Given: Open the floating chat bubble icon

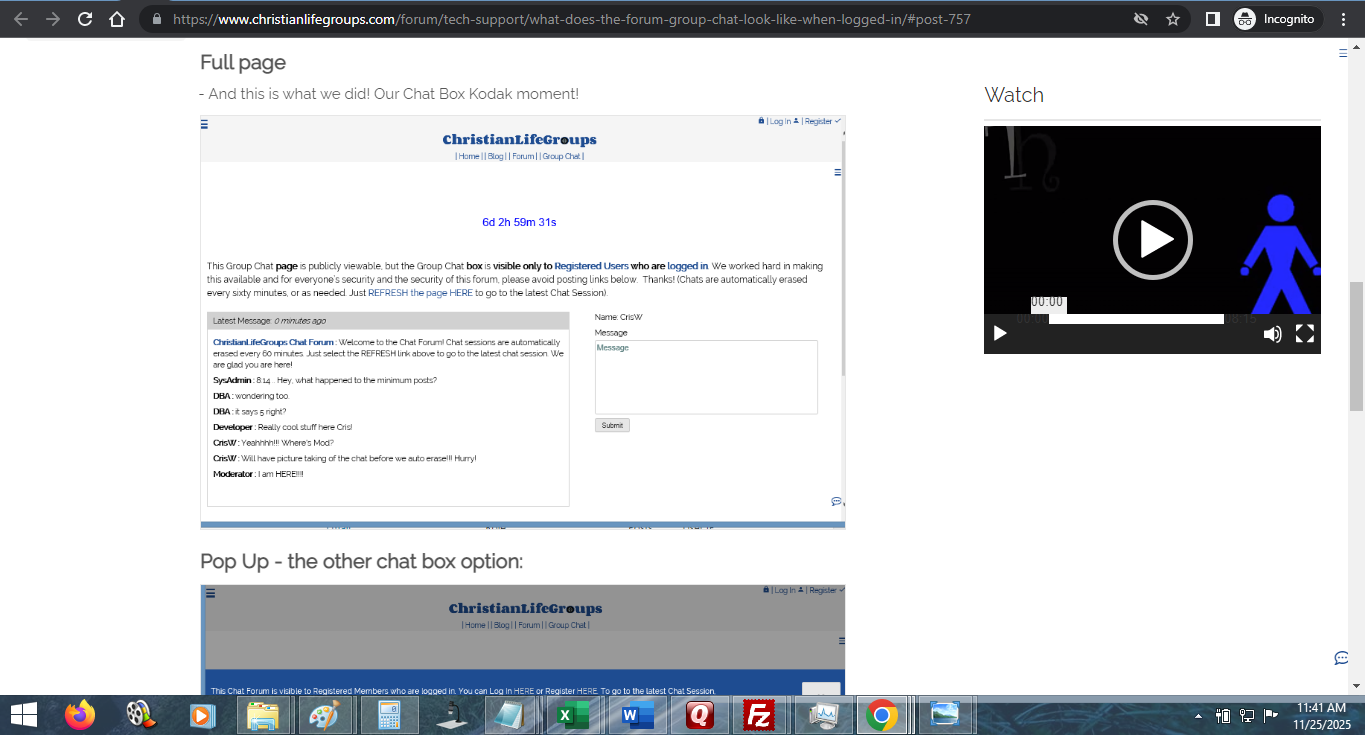Looking at the screenshot, I should coord(1342,658).
